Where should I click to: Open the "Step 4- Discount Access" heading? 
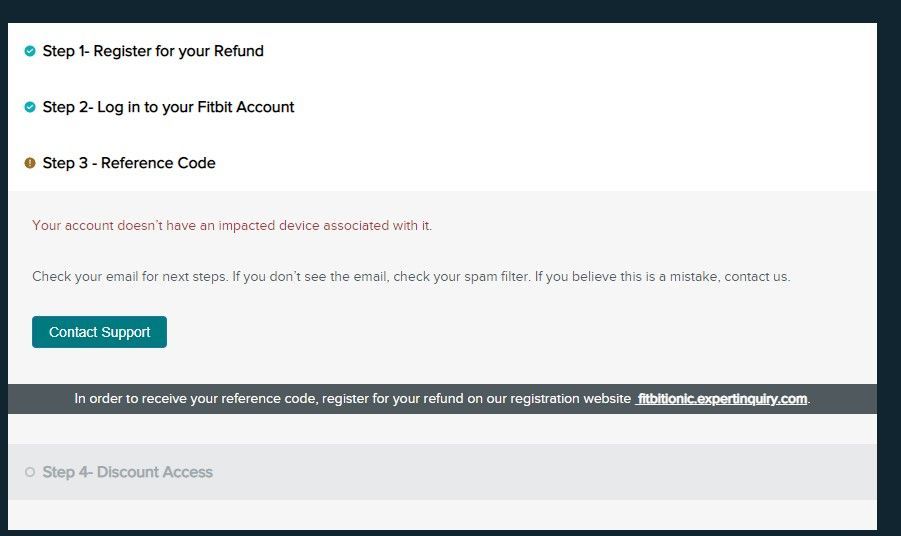click(x=127, y=472)
